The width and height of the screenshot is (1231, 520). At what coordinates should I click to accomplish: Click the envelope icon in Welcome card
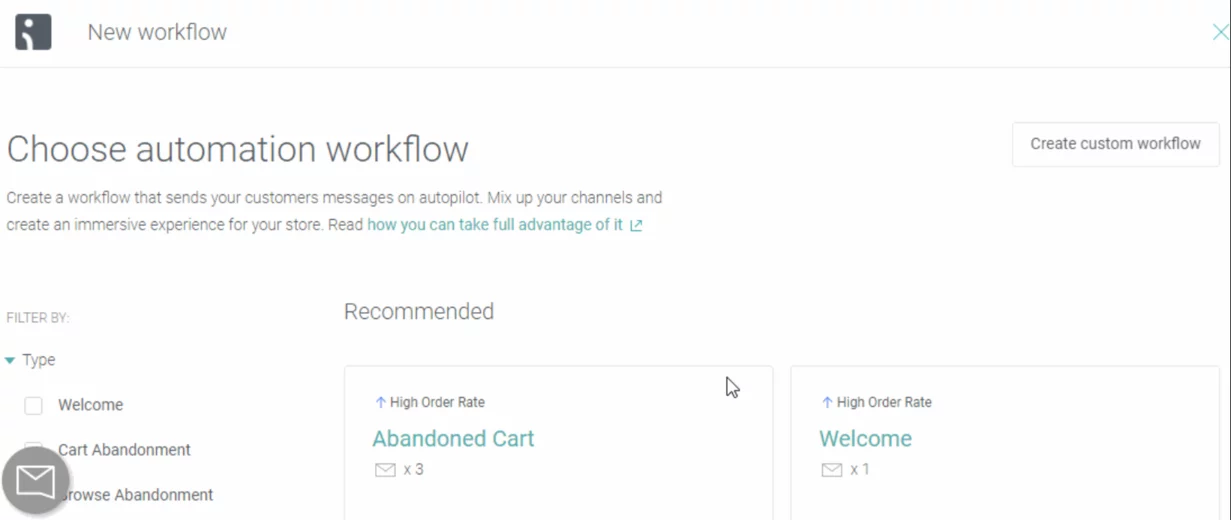point(831,470)
